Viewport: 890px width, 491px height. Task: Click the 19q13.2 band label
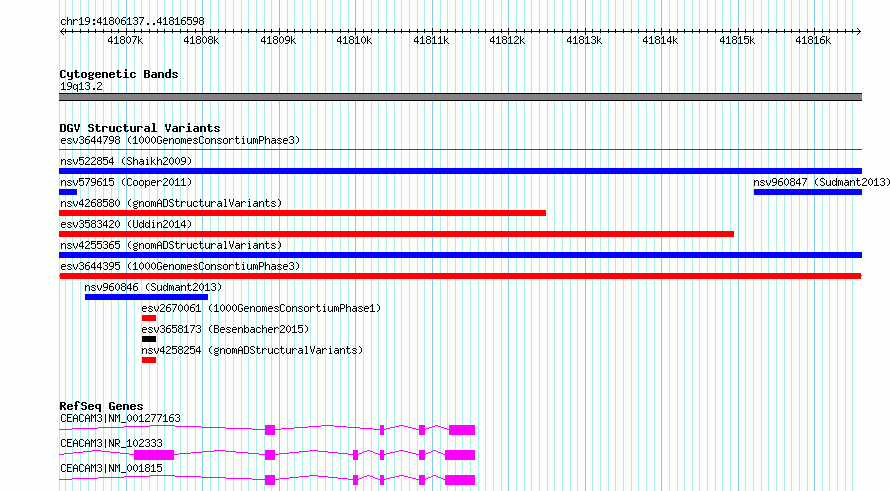[x=81, y=86]
